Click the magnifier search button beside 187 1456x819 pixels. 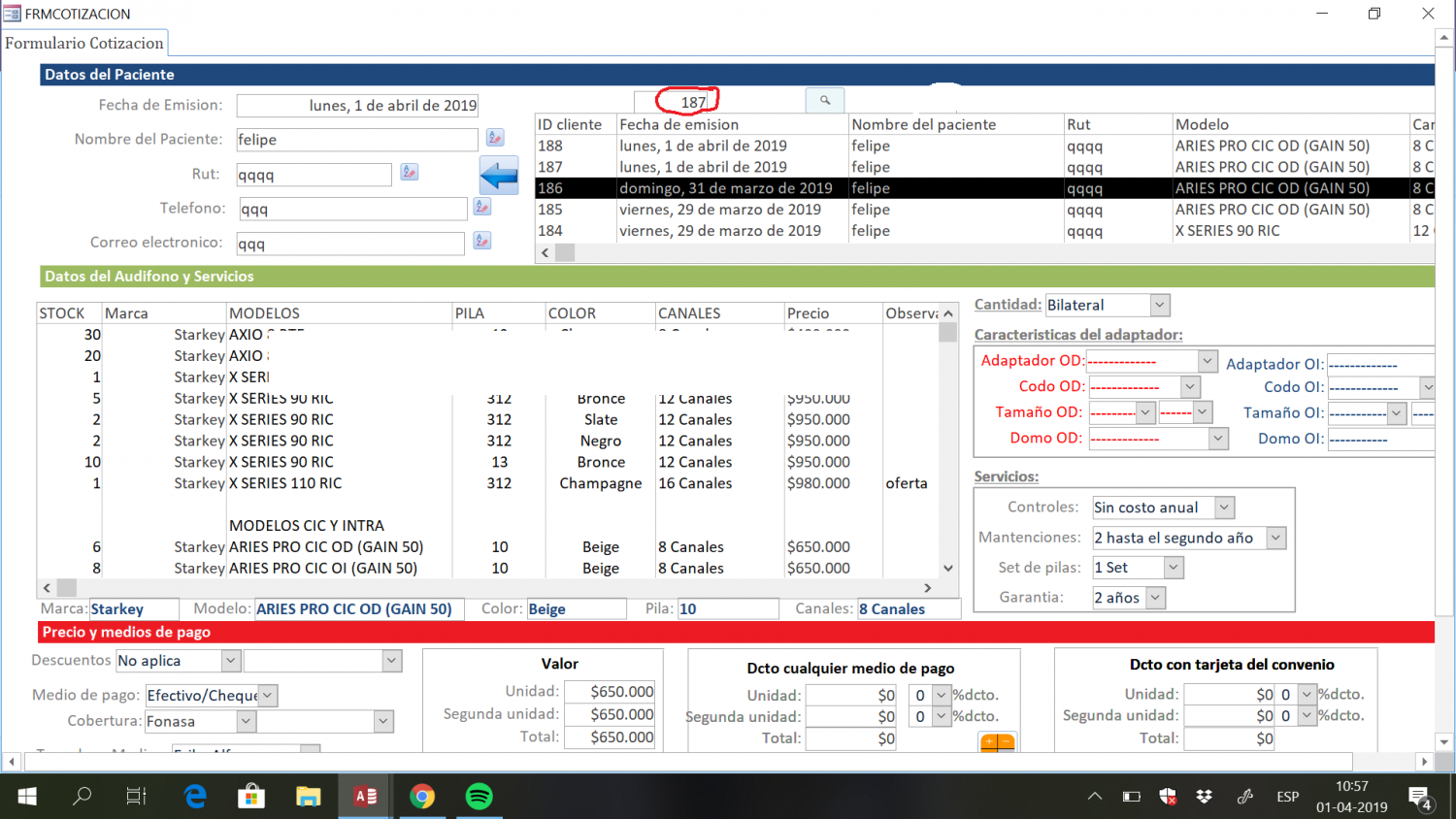click(824, 100)
